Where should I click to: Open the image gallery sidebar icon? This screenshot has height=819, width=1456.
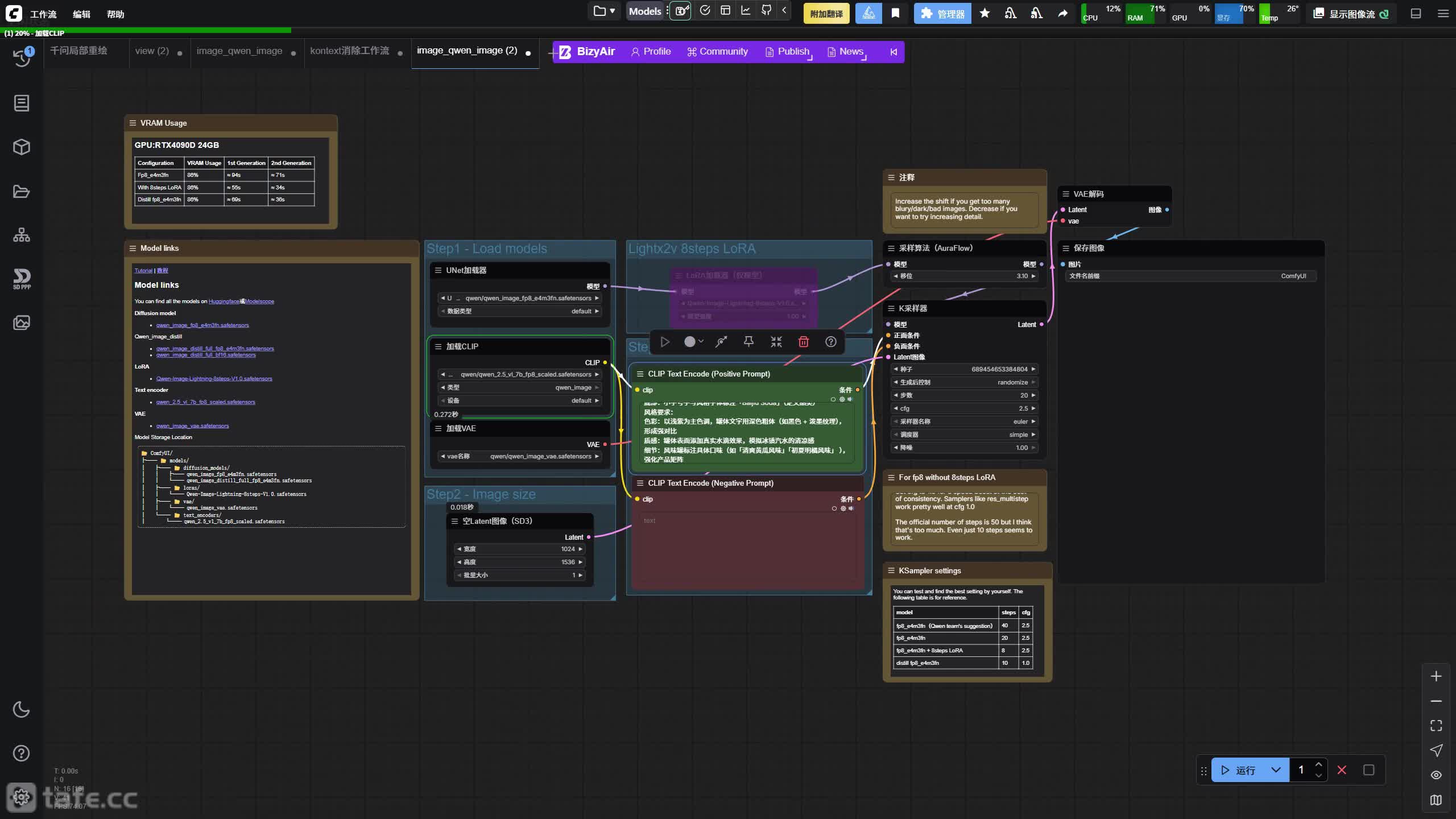(x=22, y=322)
